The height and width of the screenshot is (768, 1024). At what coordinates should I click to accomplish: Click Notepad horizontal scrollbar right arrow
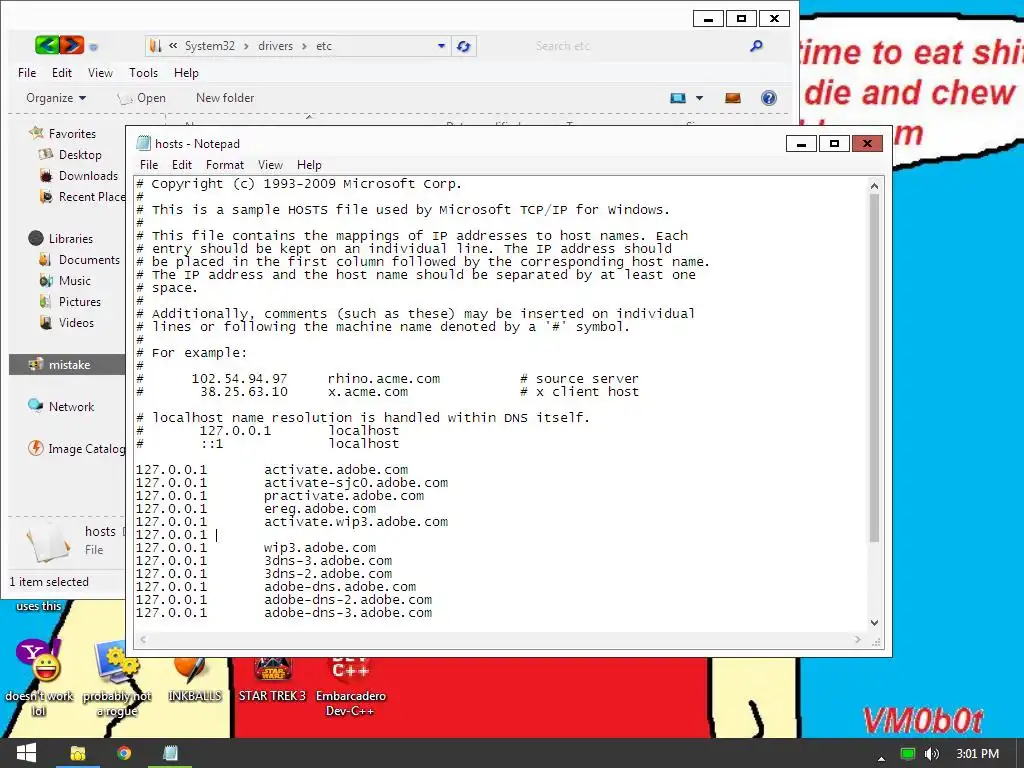click(x=857, y=640)
